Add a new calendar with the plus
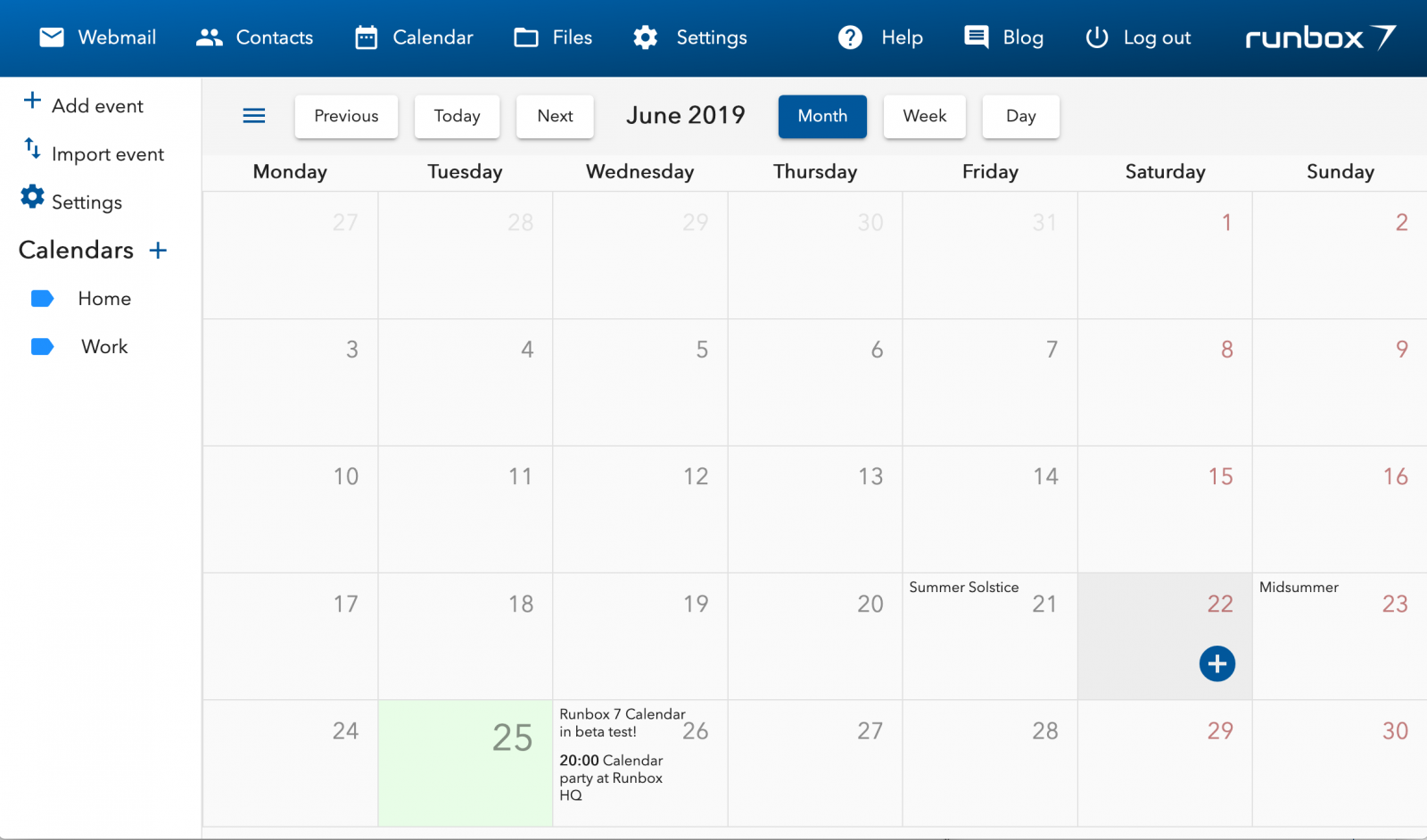This screenshot has height=840, width=1427. coord(158,251)
